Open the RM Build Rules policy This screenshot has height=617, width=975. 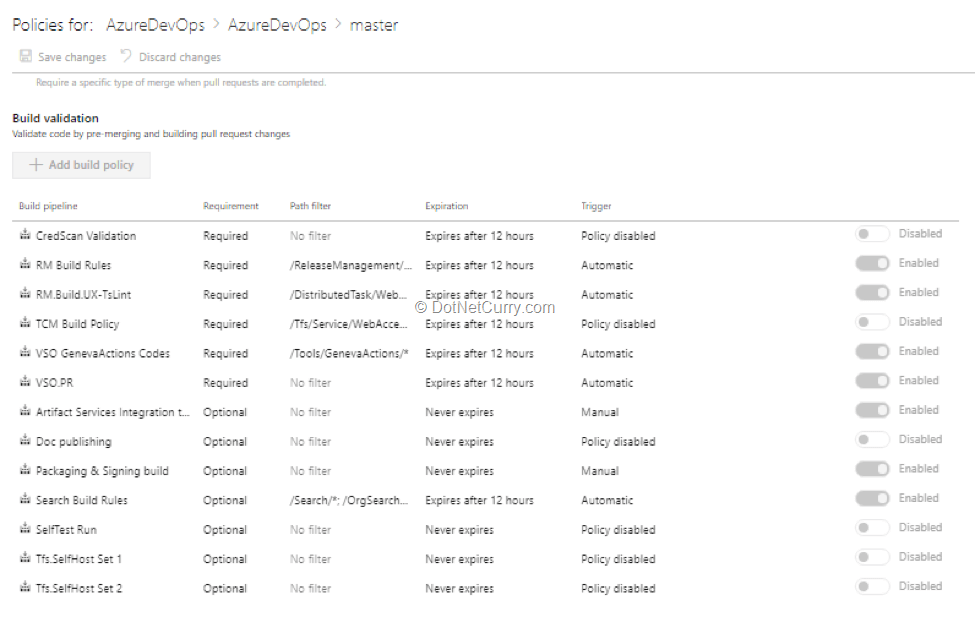73,265
